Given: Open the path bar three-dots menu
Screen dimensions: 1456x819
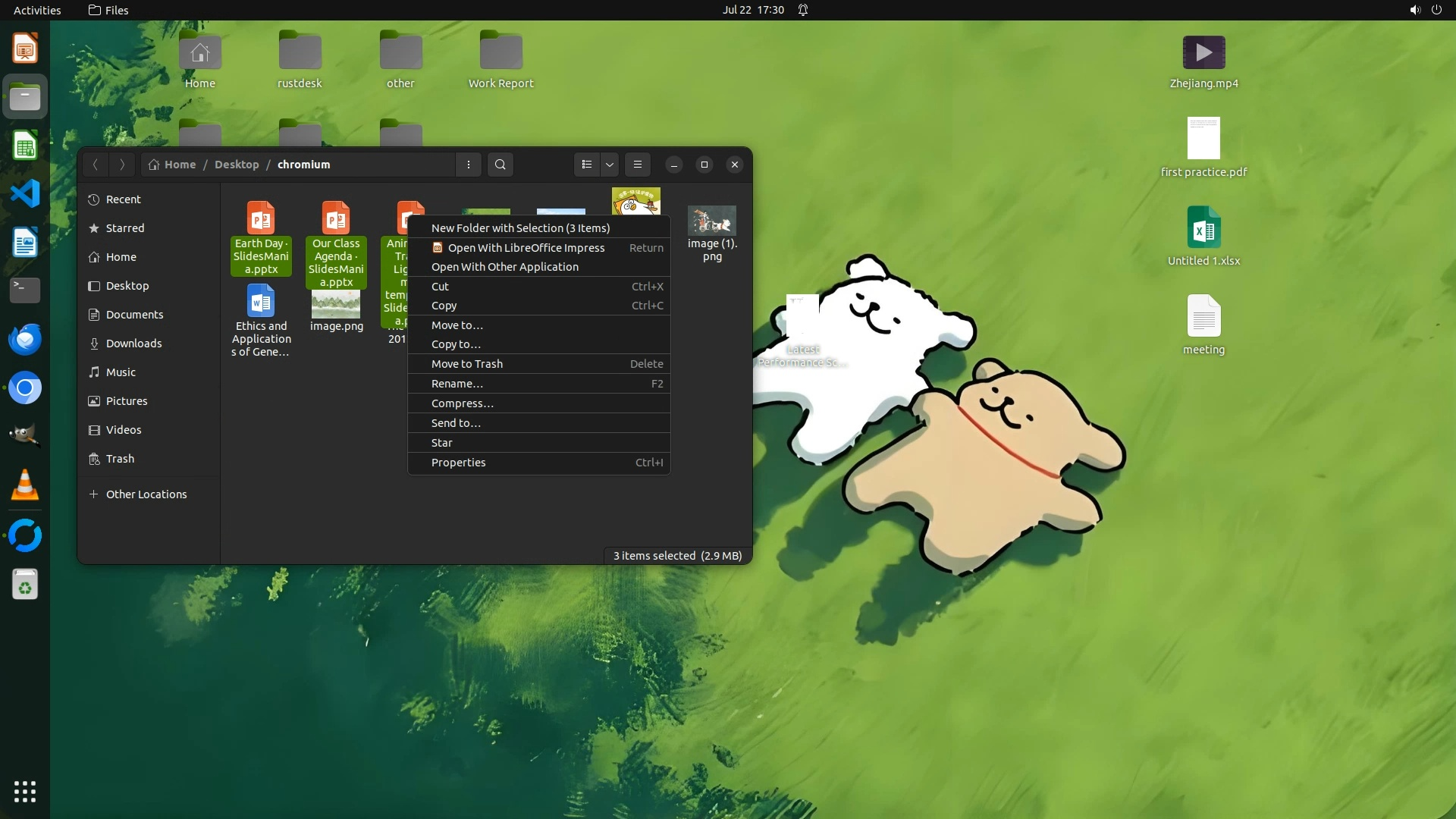Looking at the screenshot, I should tap(468, 165).
